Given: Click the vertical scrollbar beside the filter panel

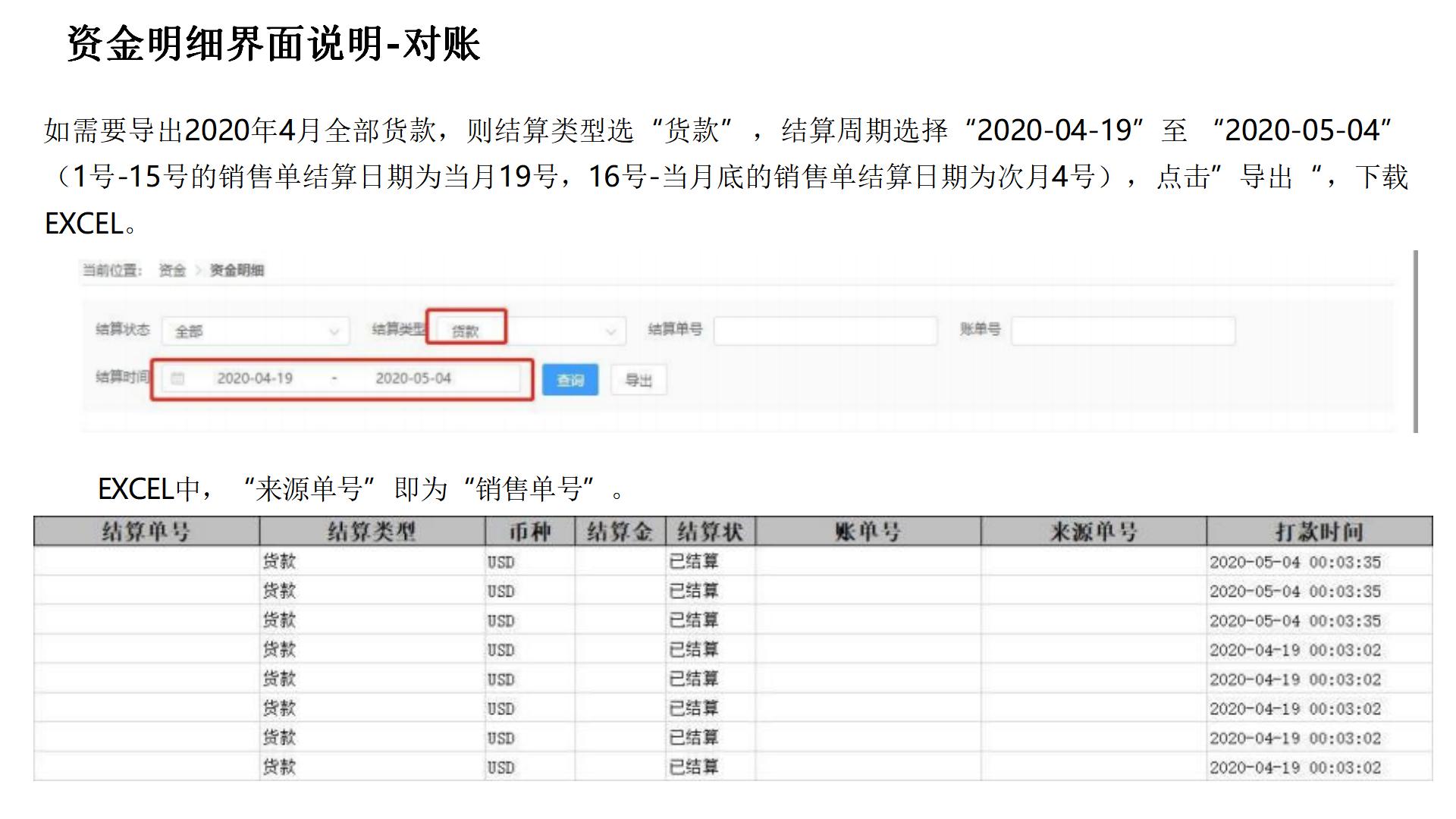Looking at the screenshot, I should [x=1415, y=341].
